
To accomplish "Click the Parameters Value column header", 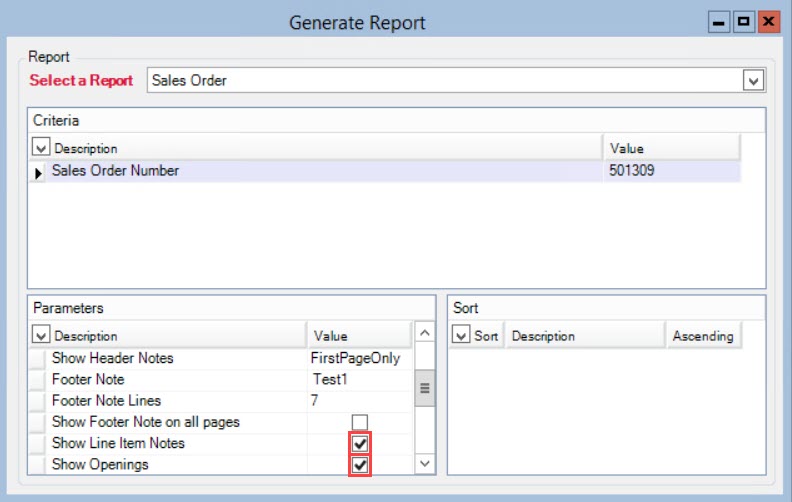I will coord(358,336).
